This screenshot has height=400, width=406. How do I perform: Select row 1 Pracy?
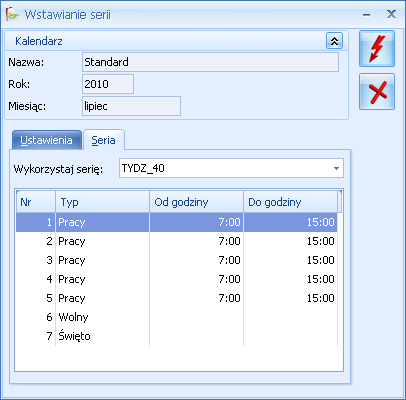(177, 222)
